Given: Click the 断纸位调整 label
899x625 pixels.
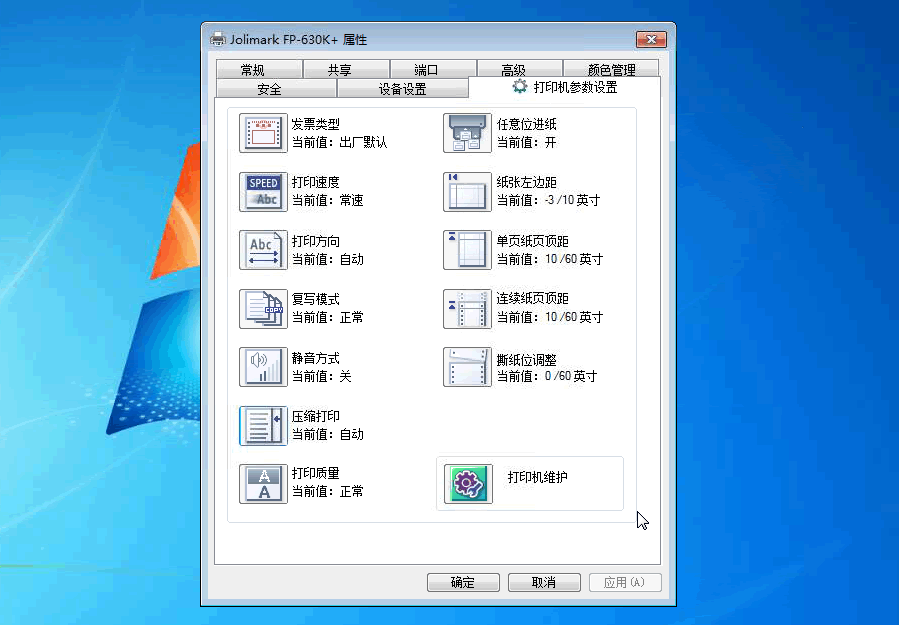Looking at the screenshot, I should click(x=526, y=360).
